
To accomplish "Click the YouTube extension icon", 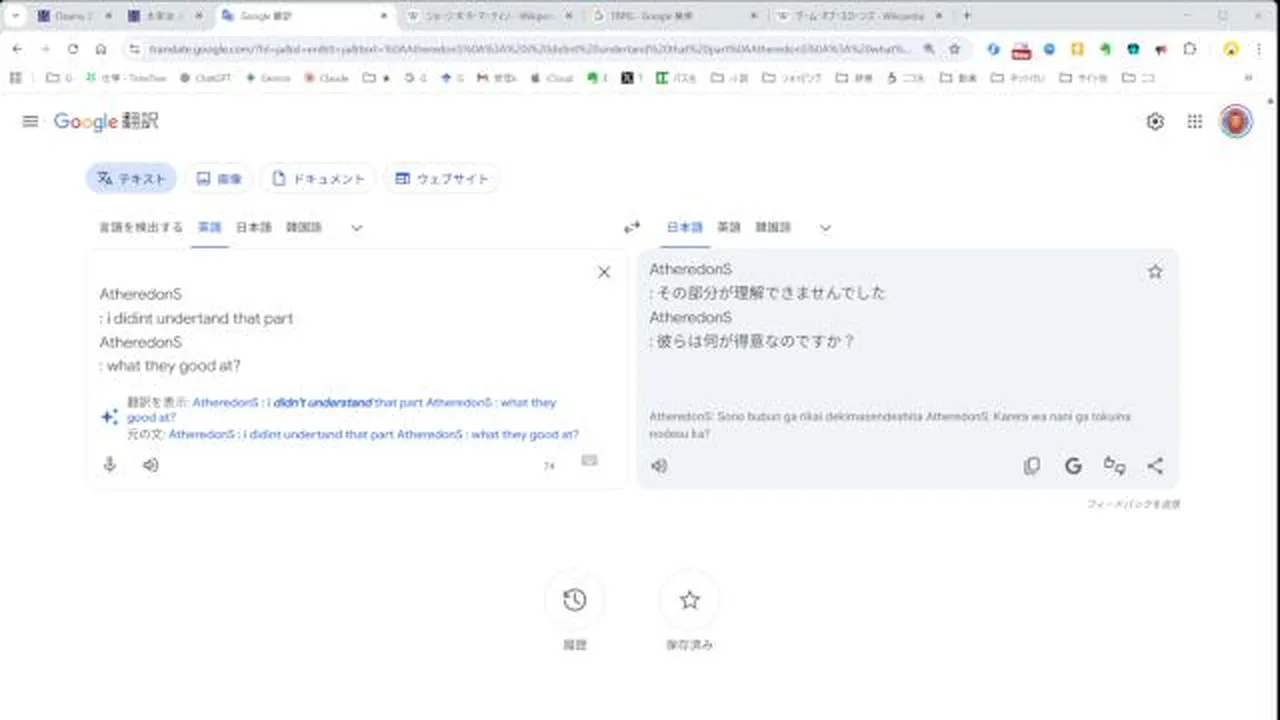I will [x=1021, y=49].
